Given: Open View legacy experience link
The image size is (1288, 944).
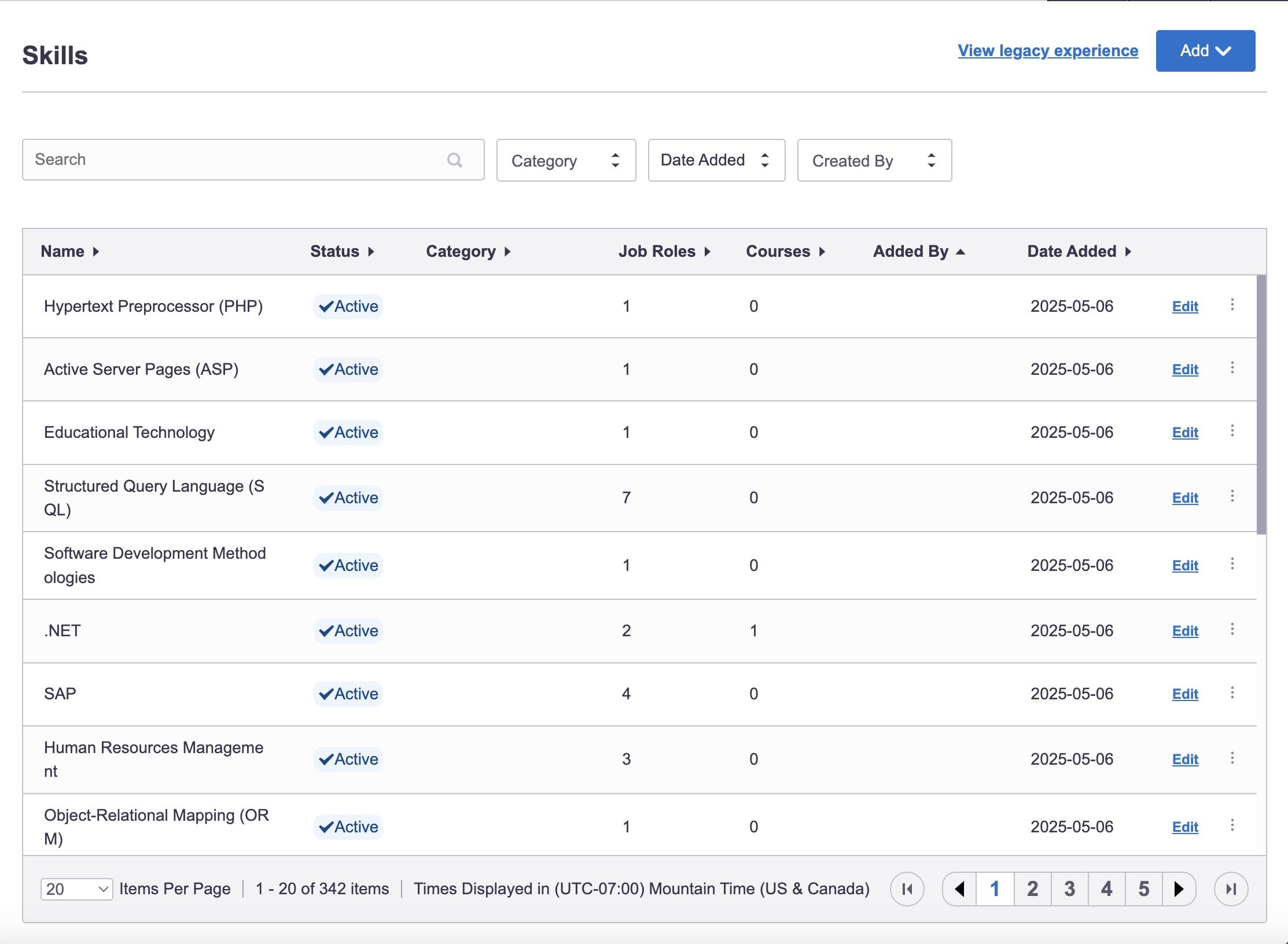Looking at the screenshot, I should click(x=1048, y=51).
